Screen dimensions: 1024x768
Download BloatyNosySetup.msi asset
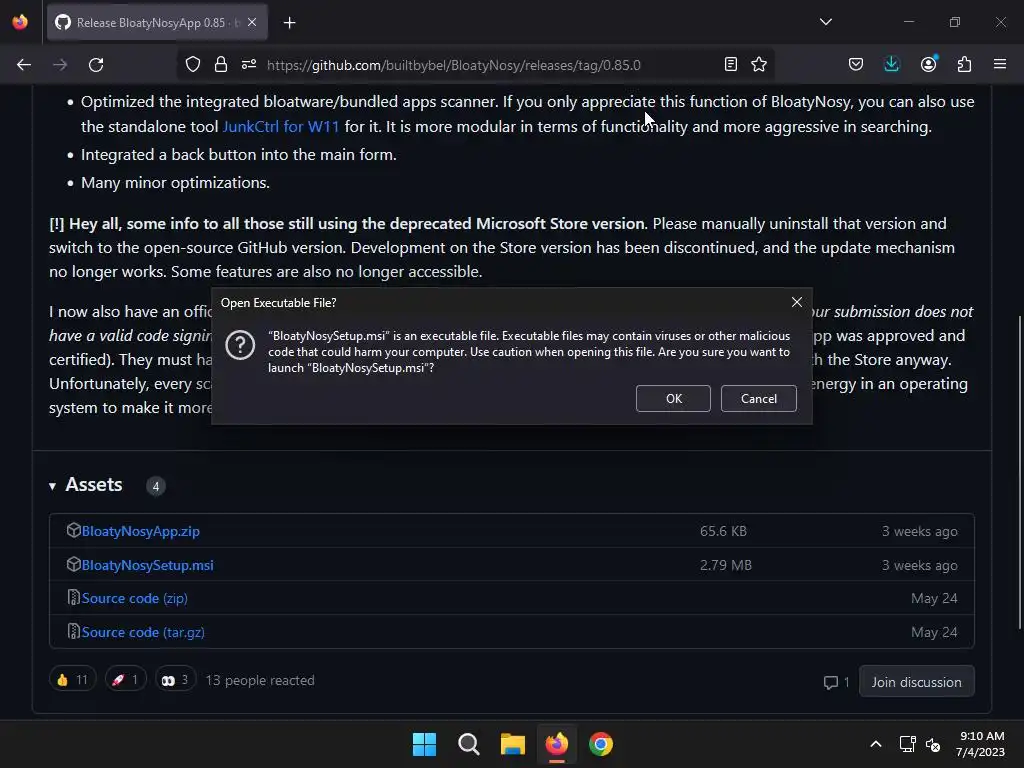tap(148, 566)
